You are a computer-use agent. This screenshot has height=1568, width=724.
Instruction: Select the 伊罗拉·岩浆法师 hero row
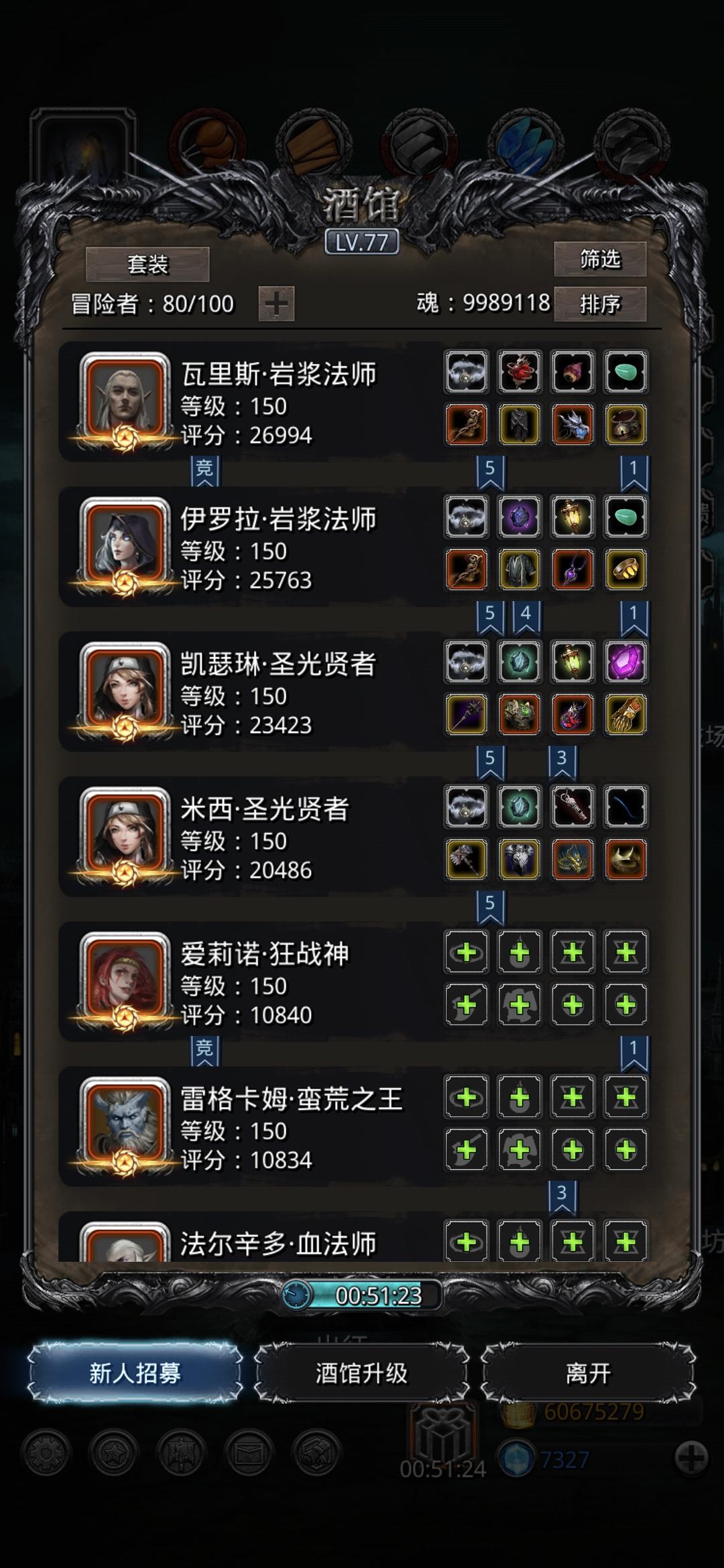pyautogui.click(x=354, y=547)
